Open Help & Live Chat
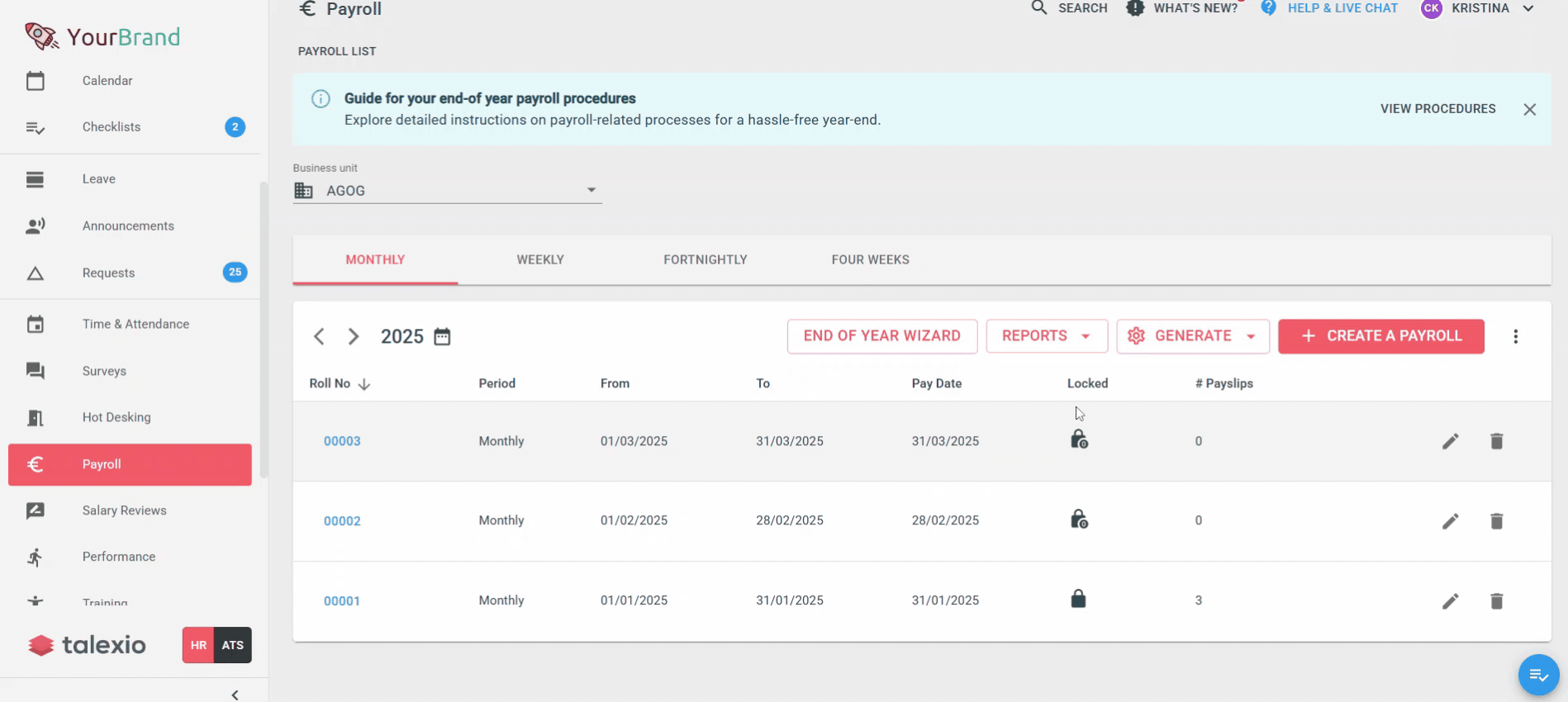 click(x=1328, y=8)
